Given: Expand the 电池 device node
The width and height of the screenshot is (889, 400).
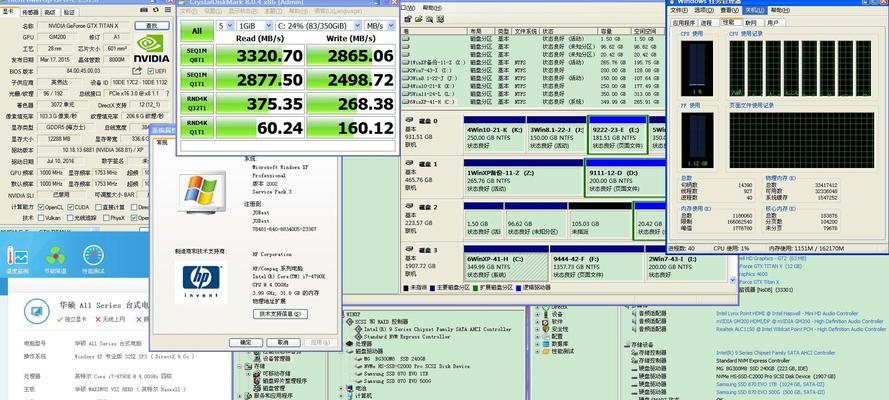Looking at the screenshot, I should (341, 389).
